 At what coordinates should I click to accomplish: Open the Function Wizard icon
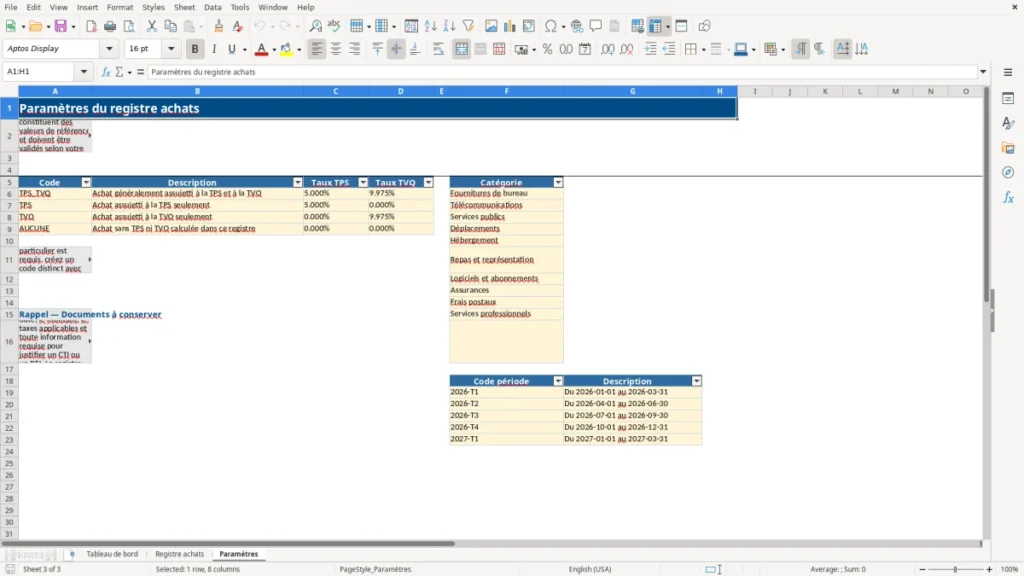106,72
